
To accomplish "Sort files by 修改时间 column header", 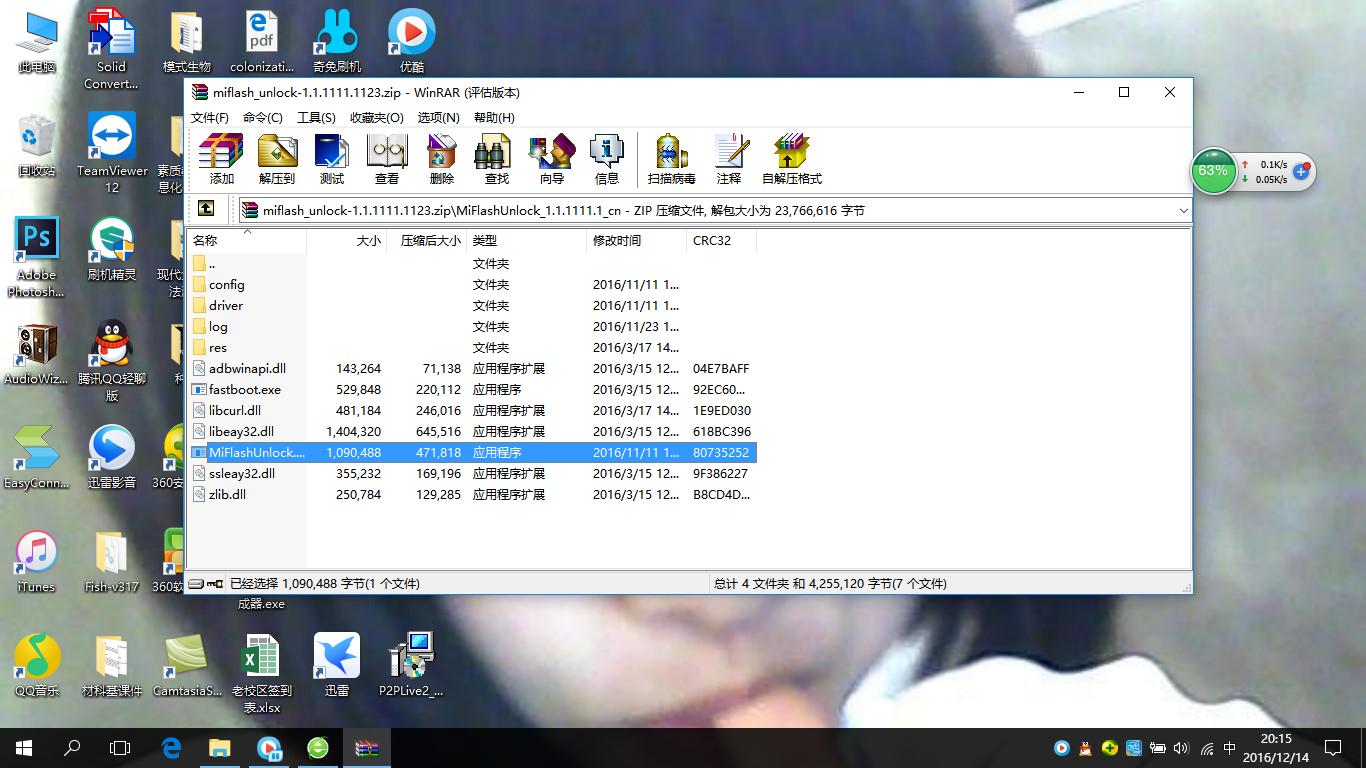I will pyautogui.click(x=636, y=240).
